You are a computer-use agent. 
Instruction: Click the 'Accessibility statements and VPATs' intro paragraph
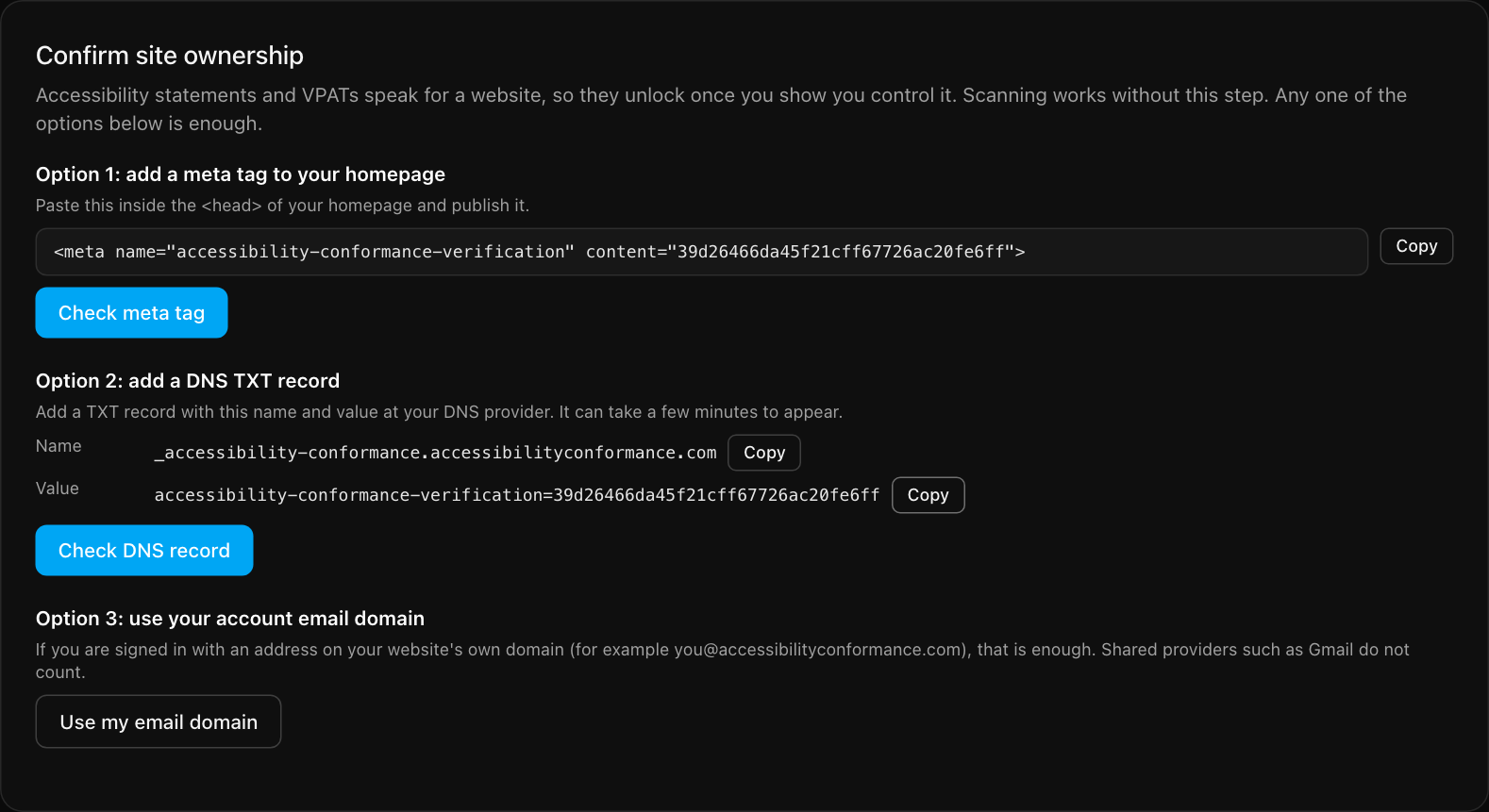722,109
